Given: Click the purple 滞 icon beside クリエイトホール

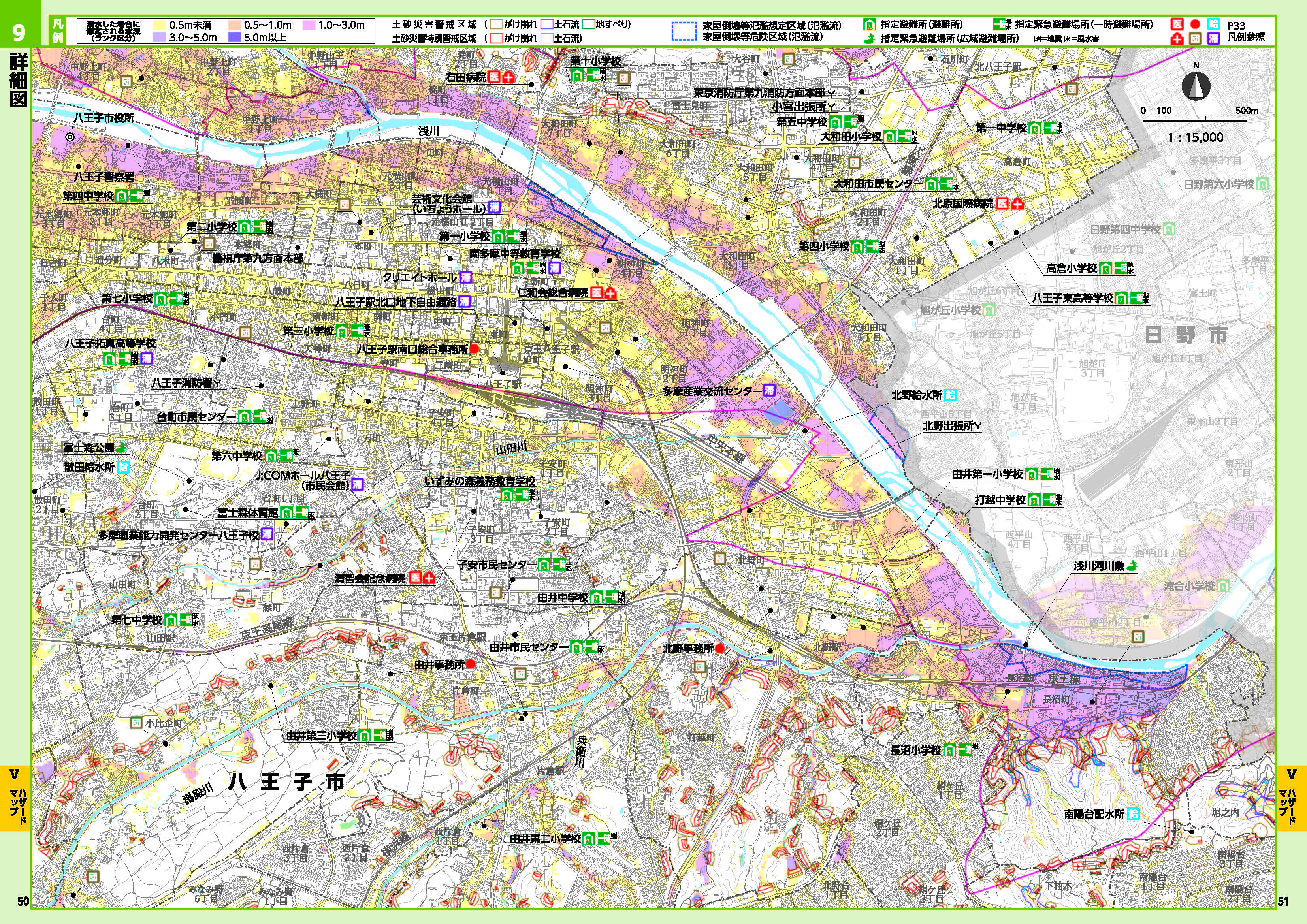Looking at the screenshot, I should [x=466, y=277].
